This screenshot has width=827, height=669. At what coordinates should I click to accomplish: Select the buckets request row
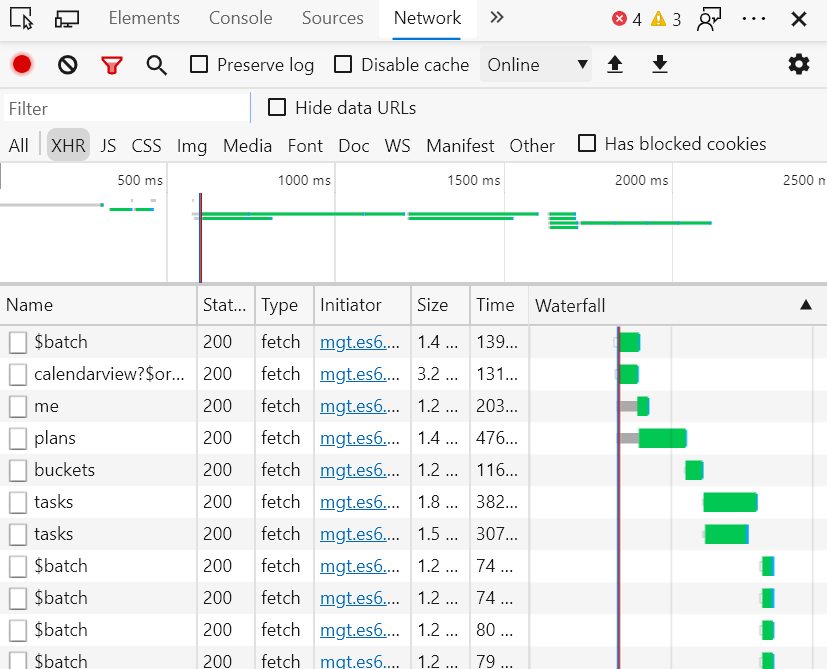point(414,470)
